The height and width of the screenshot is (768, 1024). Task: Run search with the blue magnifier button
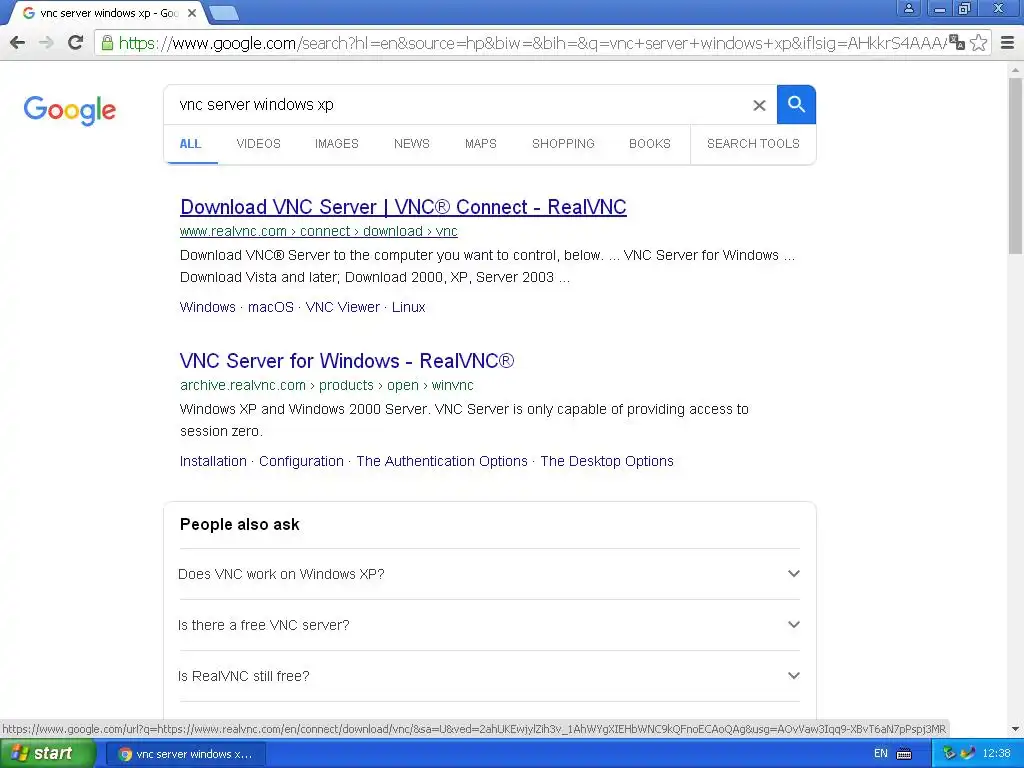[796, 104]
